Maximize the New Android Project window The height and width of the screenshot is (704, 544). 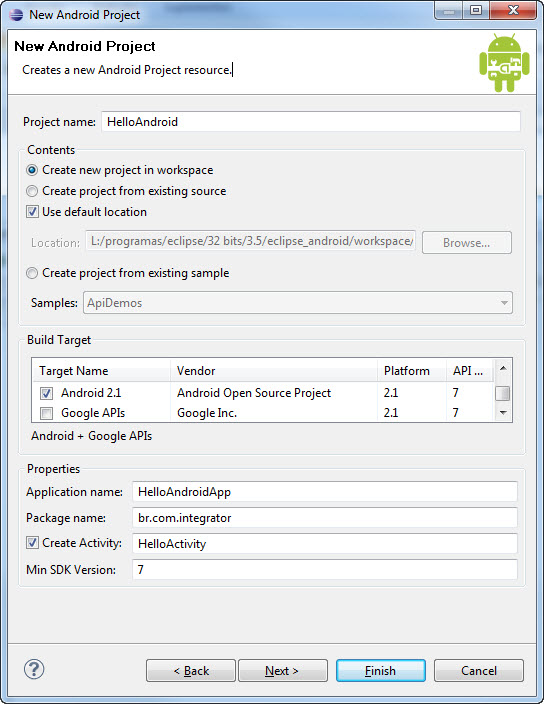click(476, 10)
